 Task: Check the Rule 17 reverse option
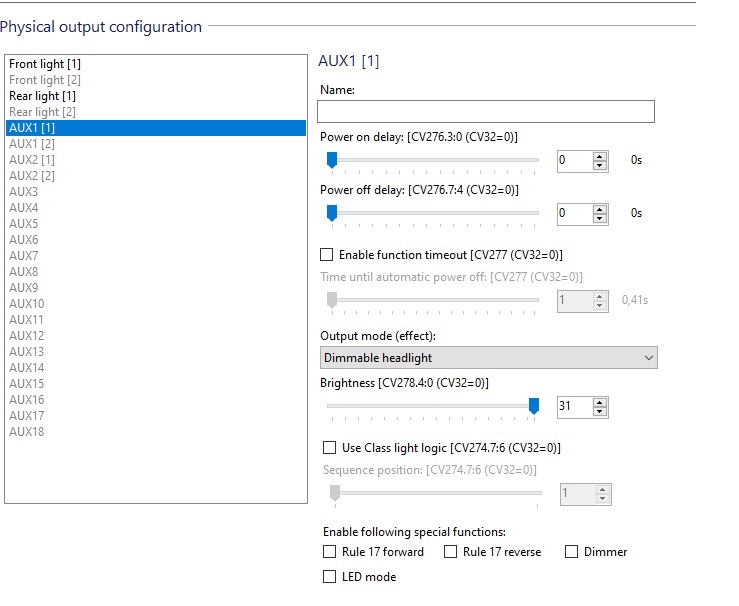tap(451, 552)
